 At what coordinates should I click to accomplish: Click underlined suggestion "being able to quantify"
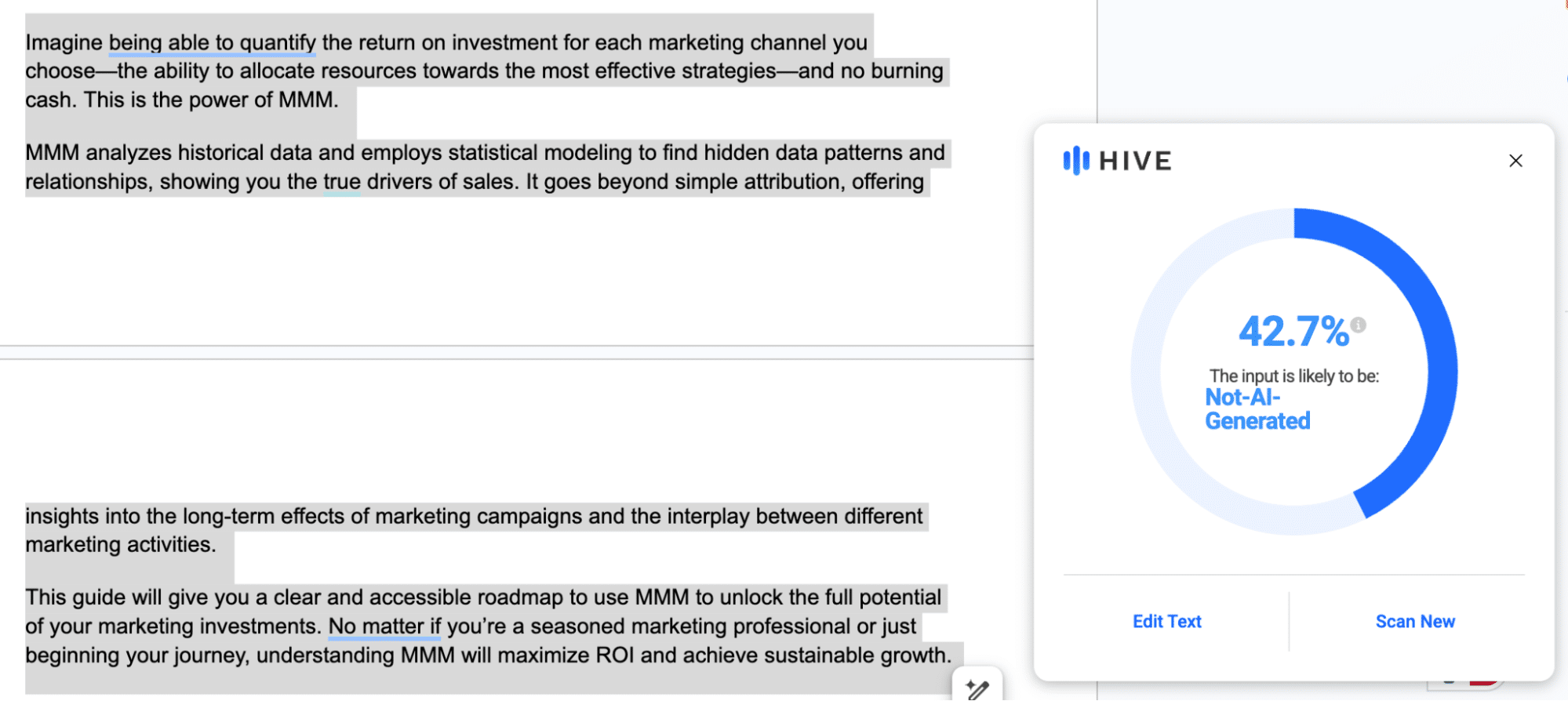click(212, 42)
